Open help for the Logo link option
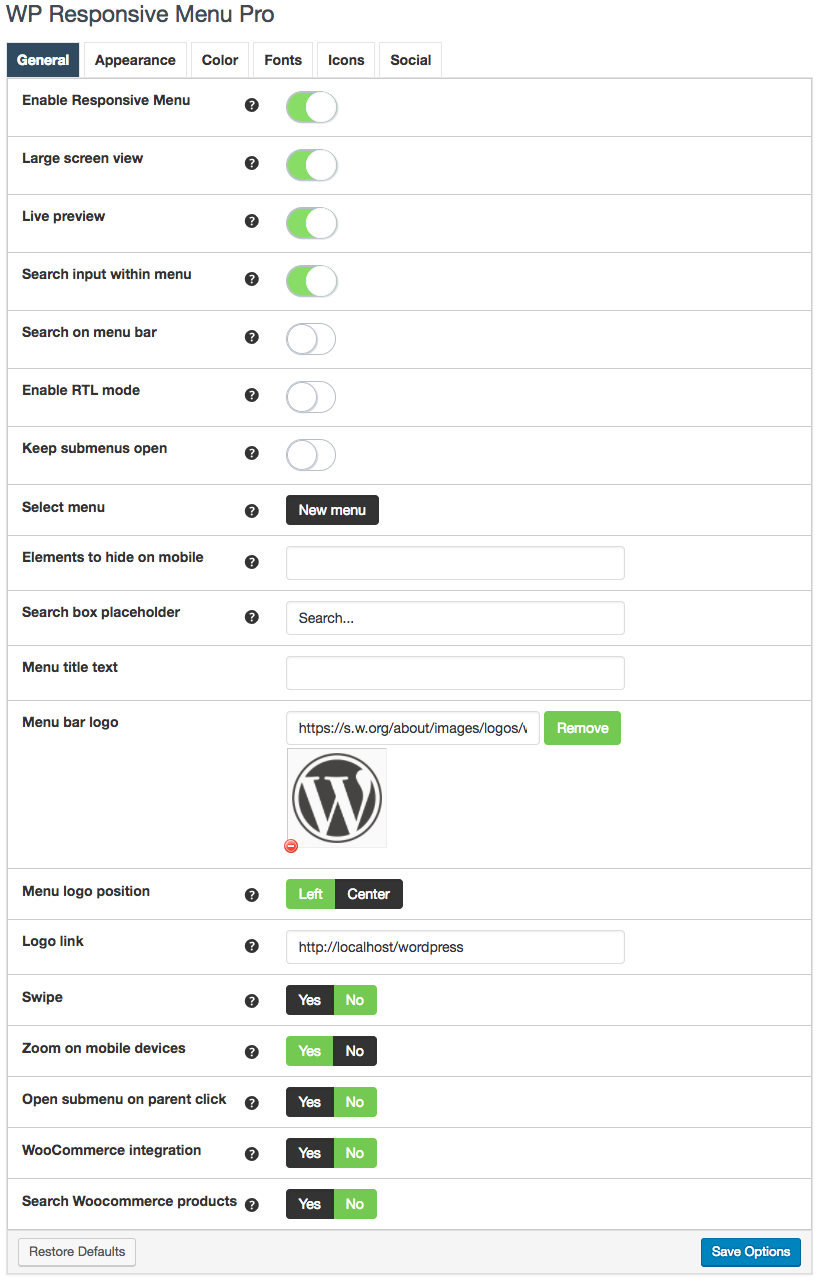The width and height of the screenshot is (824, 1287). [251, 945]
